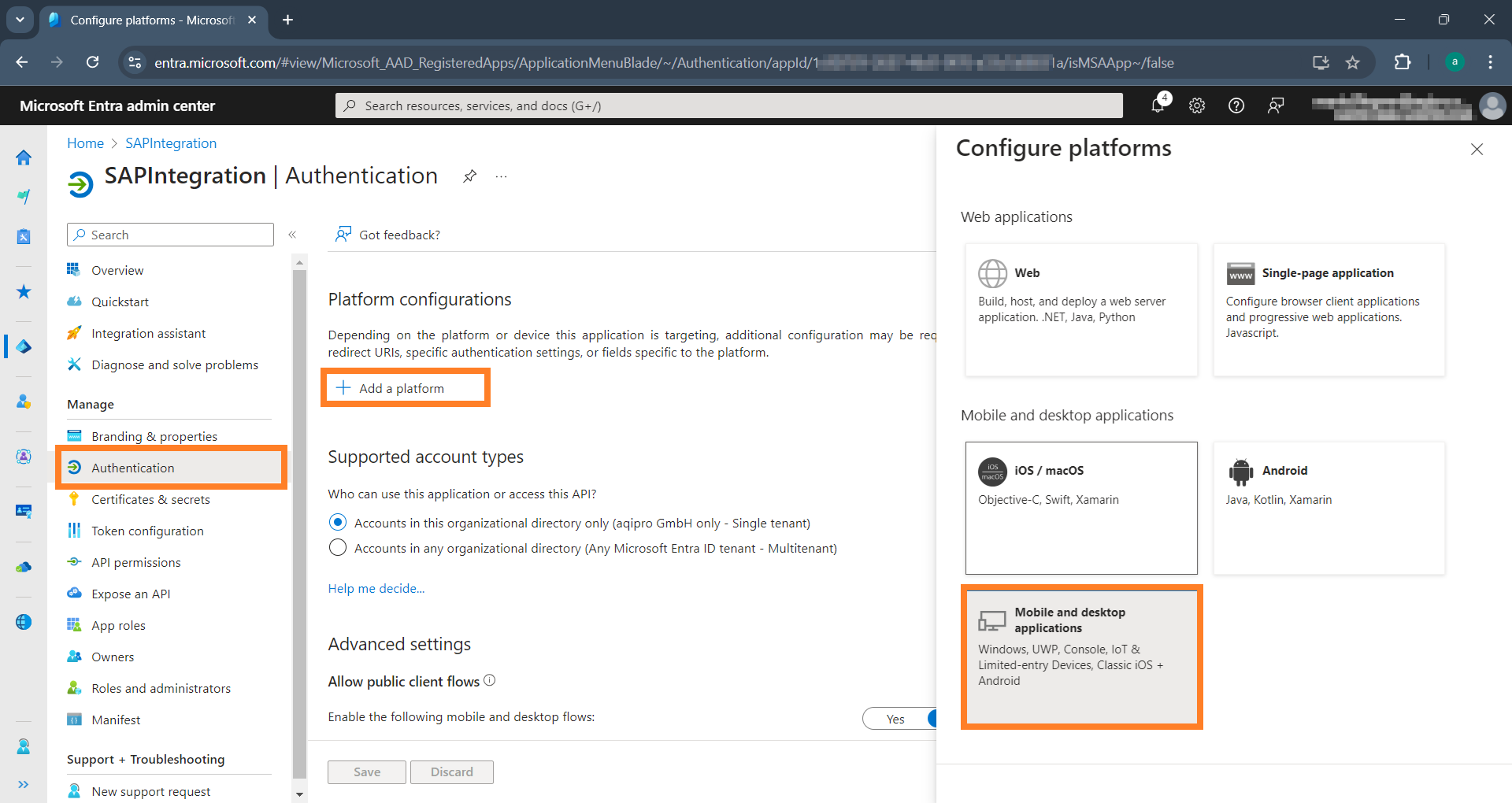Click the install app icon in address bar
This screenshot has height=803, width=1512.
coord(1321,62)
